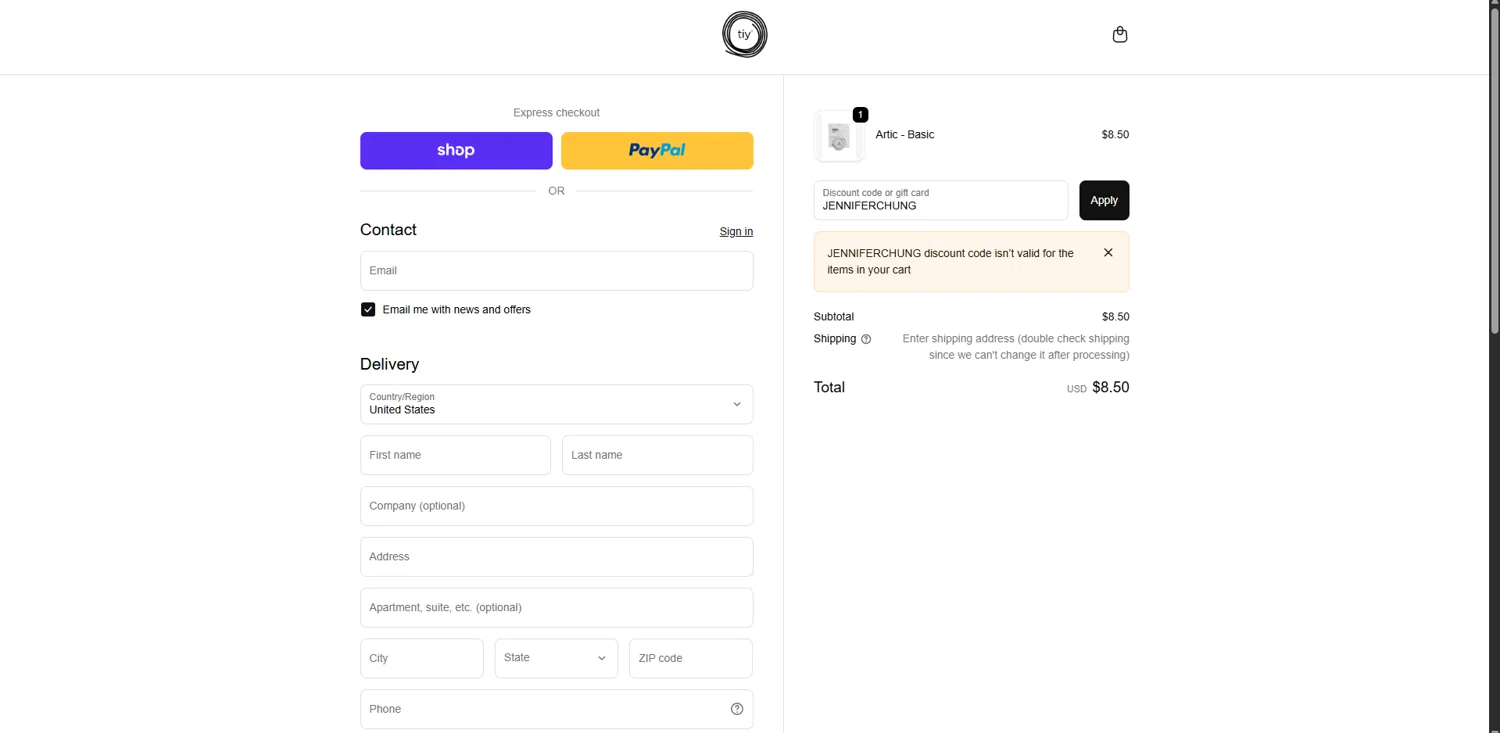The width and height of the screenshot is (1500, 733).
Task: Click into the Last name field
Action: coord(657,455)
